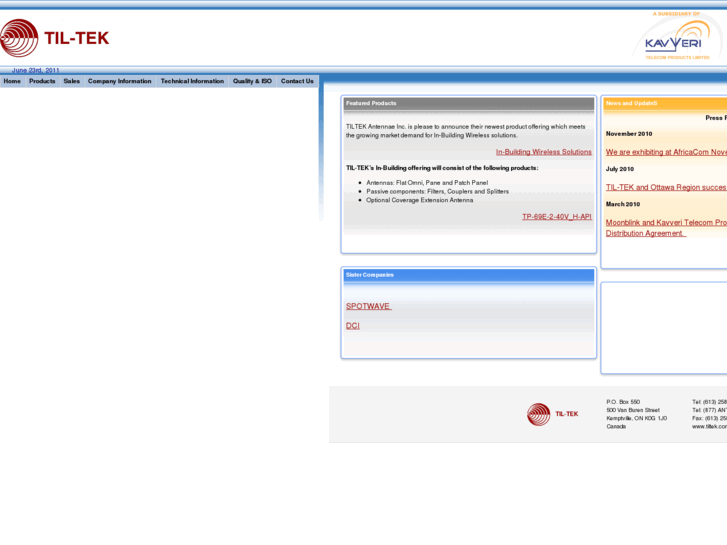Open the Products menu
Screen dimensions: 727x545
[42, 81]
